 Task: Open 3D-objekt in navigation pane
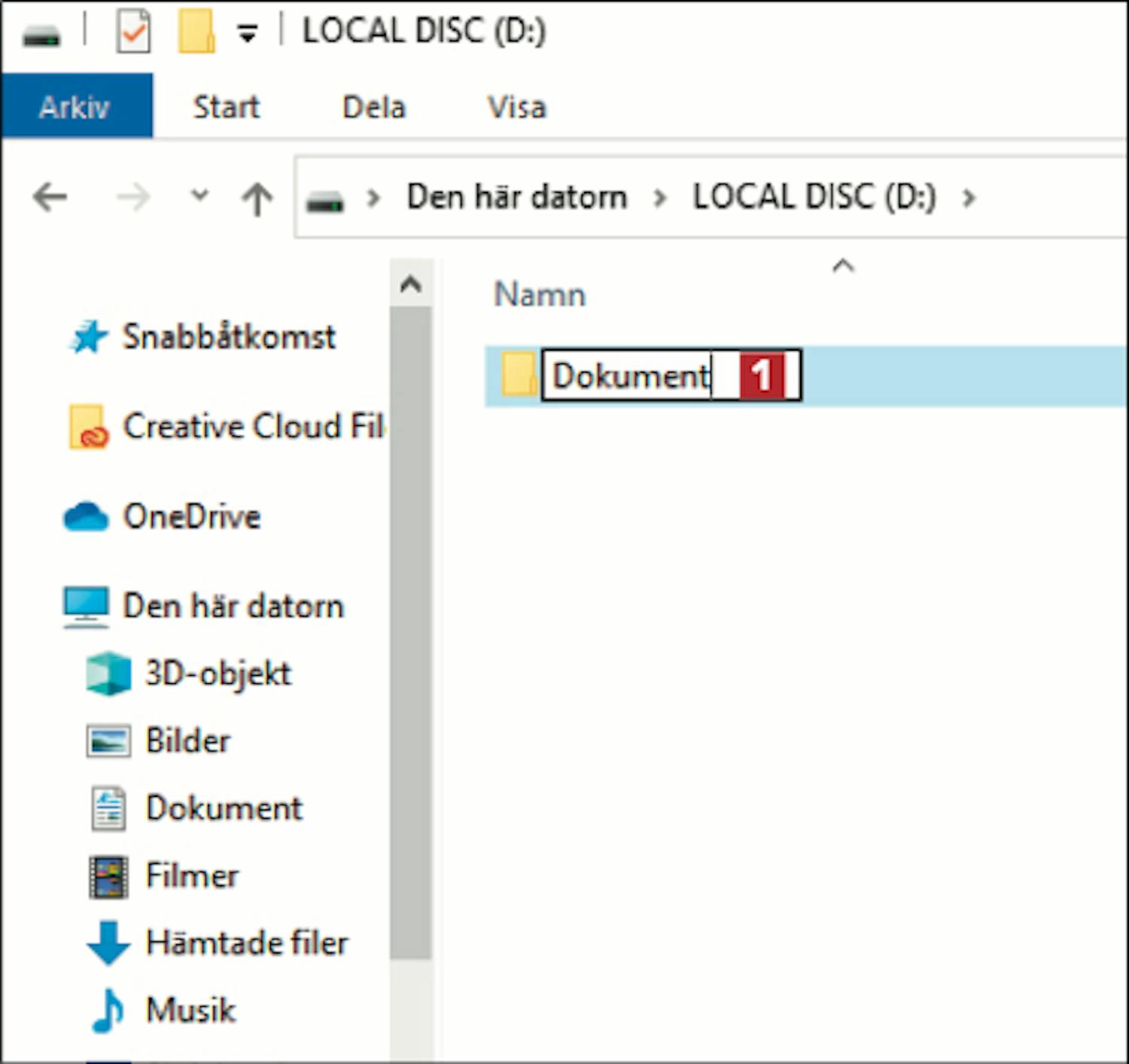[x=218, y=673]
